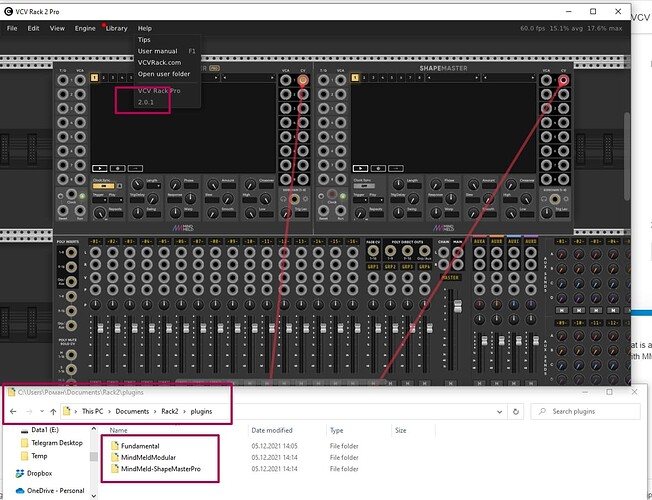Click the Length knob on right ShapeMaster
The image size is (652, 500).
[398, 184]
